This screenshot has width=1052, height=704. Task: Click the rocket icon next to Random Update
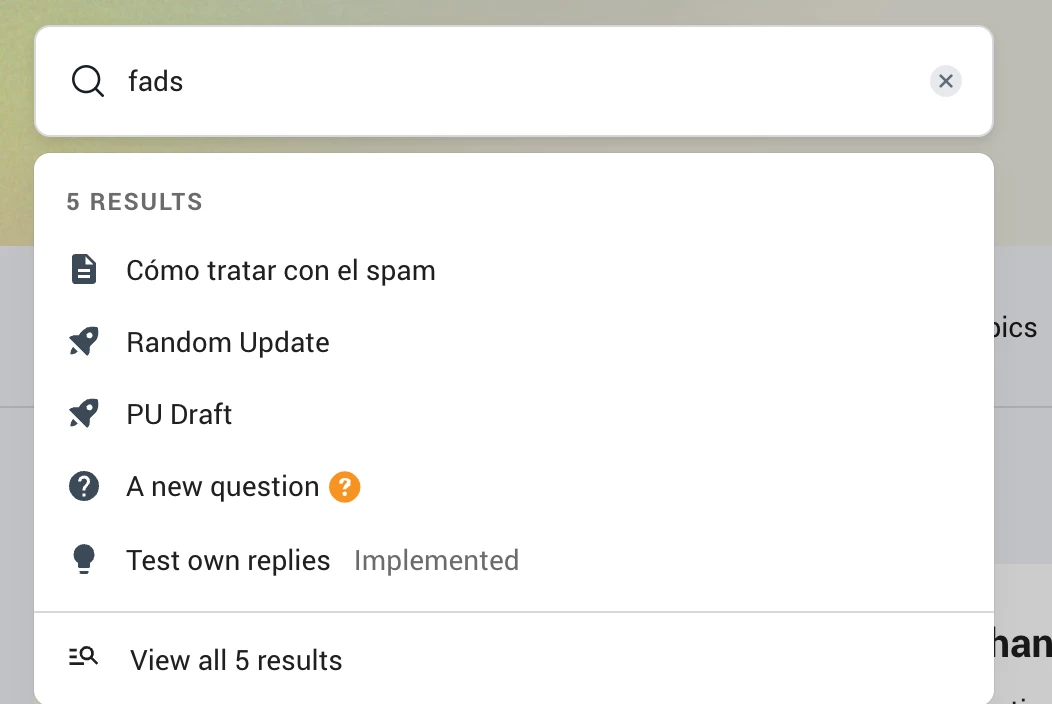click(x=84, y=342)
